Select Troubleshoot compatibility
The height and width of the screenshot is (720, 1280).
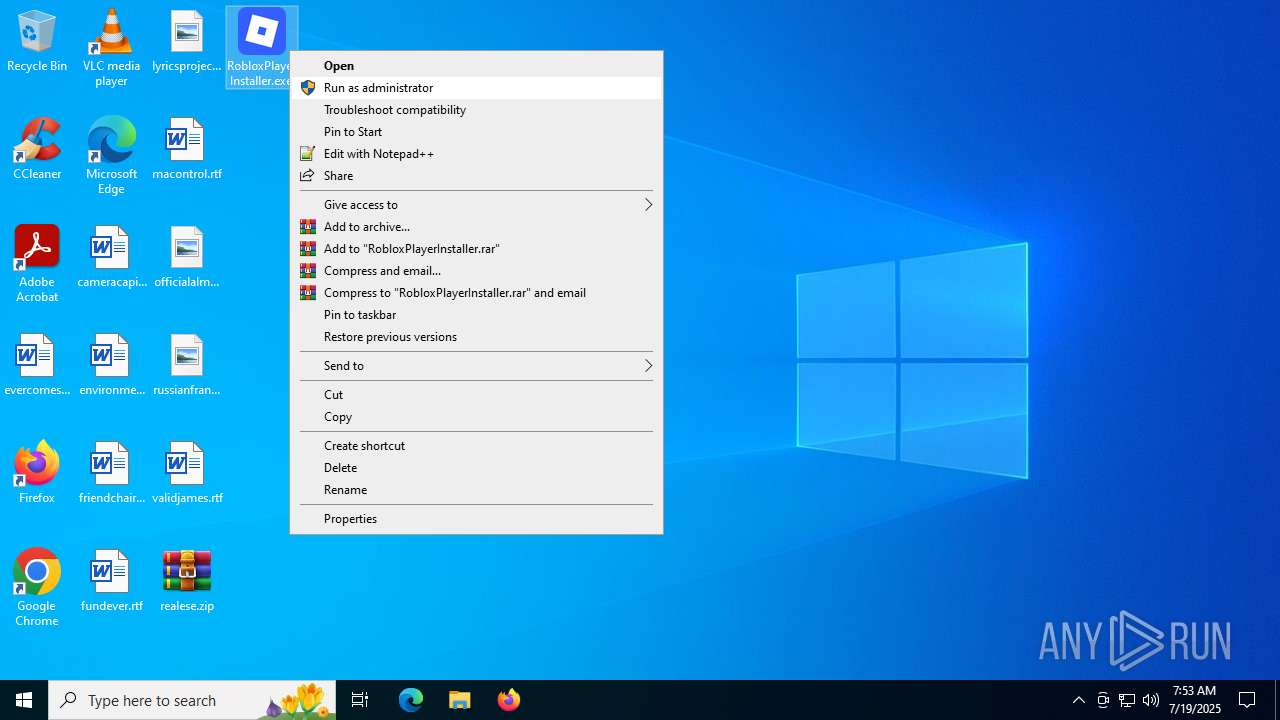[476, 110]
